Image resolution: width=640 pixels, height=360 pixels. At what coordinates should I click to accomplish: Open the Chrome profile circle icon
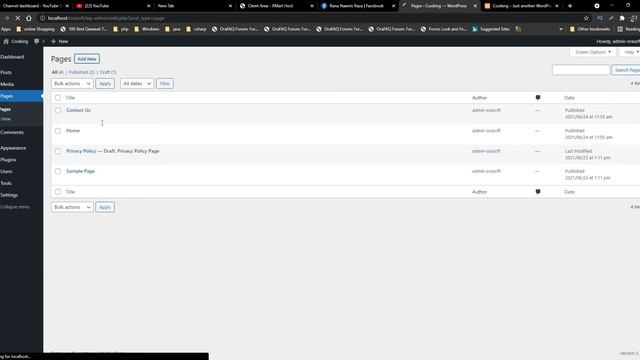click(597, 6)
